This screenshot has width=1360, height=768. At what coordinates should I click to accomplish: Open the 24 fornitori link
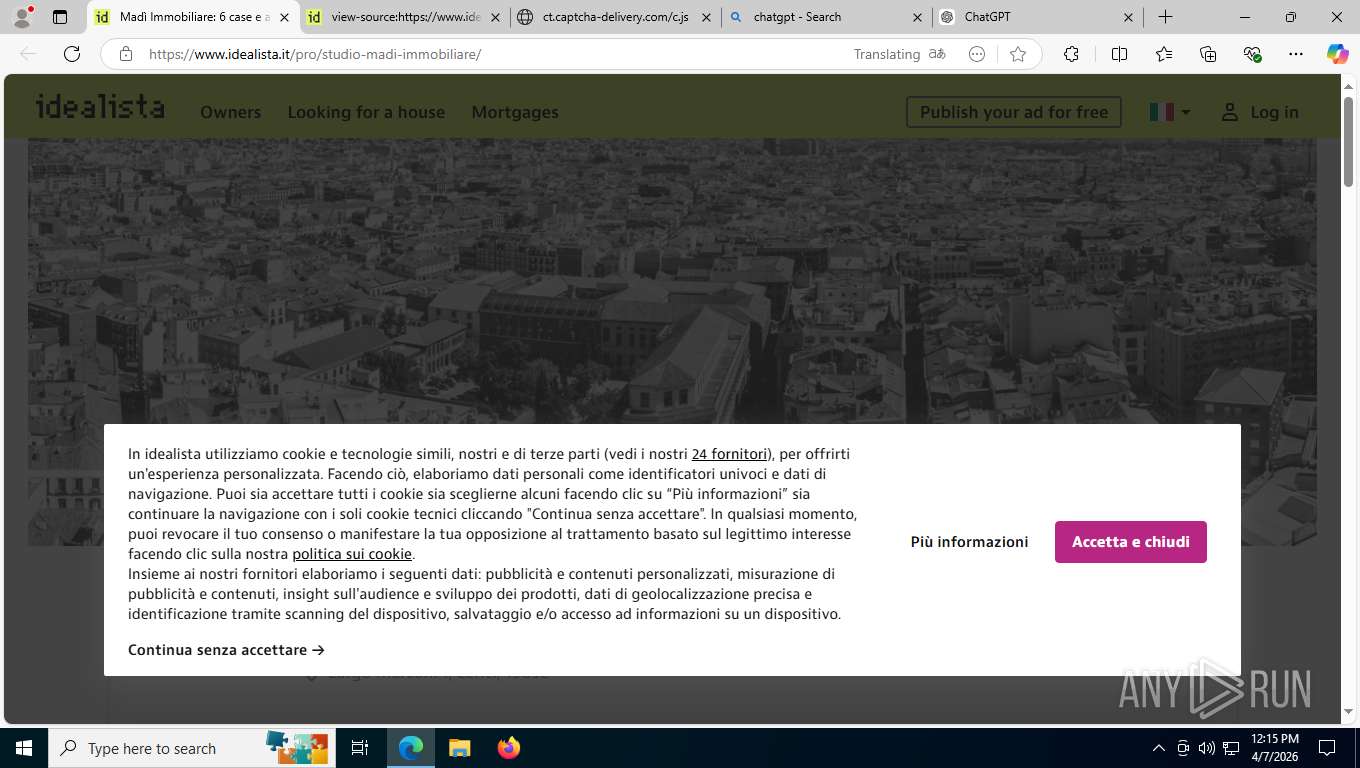pos(729,454)
